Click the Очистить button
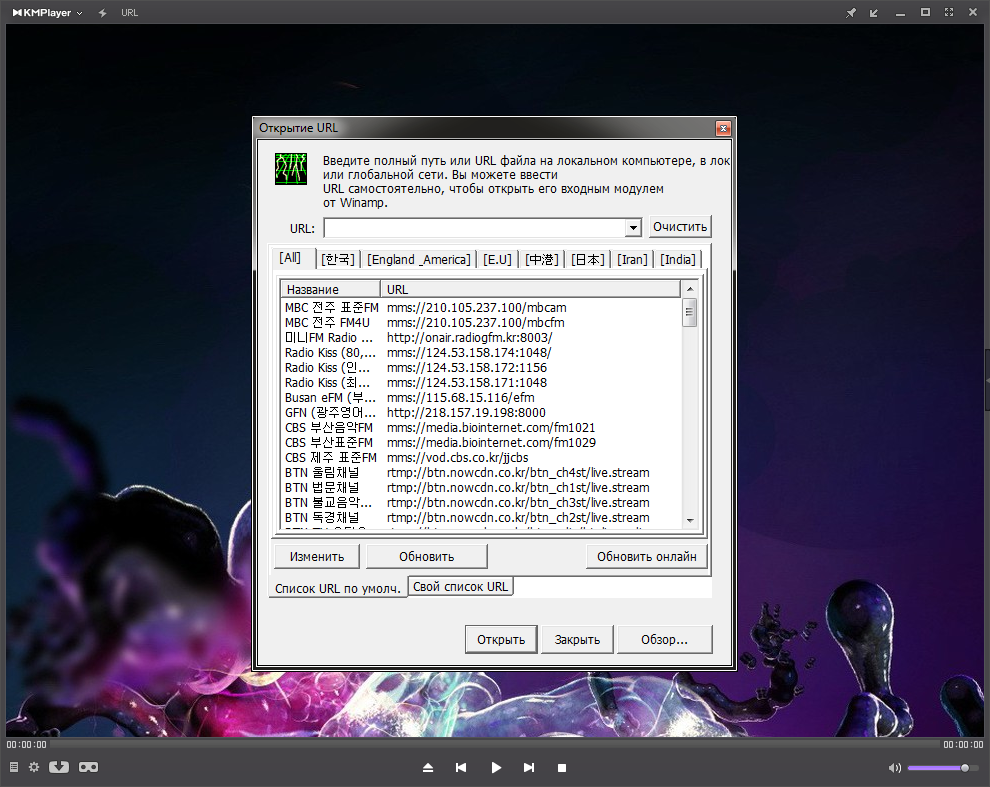 (680, 227)
